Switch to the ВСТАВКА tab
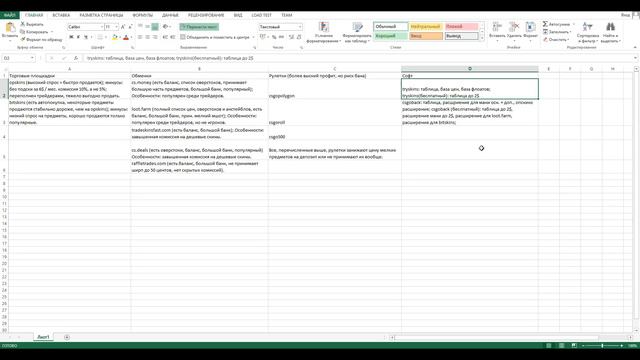 [61, 15]
